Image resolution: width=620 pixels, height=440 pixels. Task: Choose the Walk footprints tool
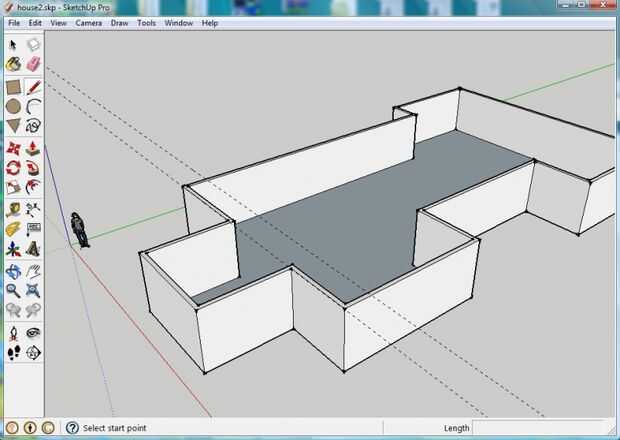(13, 352)
